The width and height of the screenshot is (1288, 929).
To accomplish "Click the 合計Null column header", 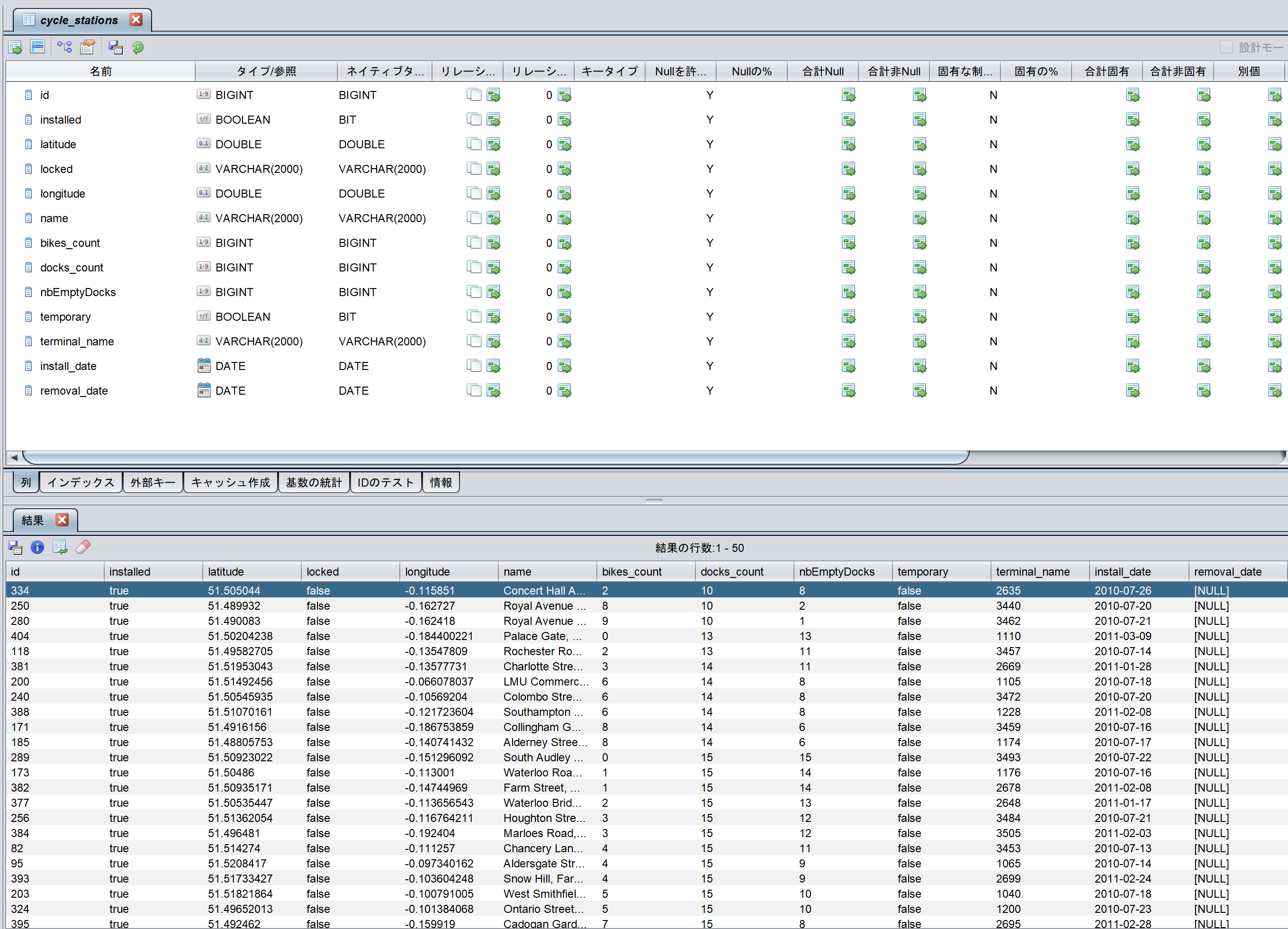I will coord(822,72).
